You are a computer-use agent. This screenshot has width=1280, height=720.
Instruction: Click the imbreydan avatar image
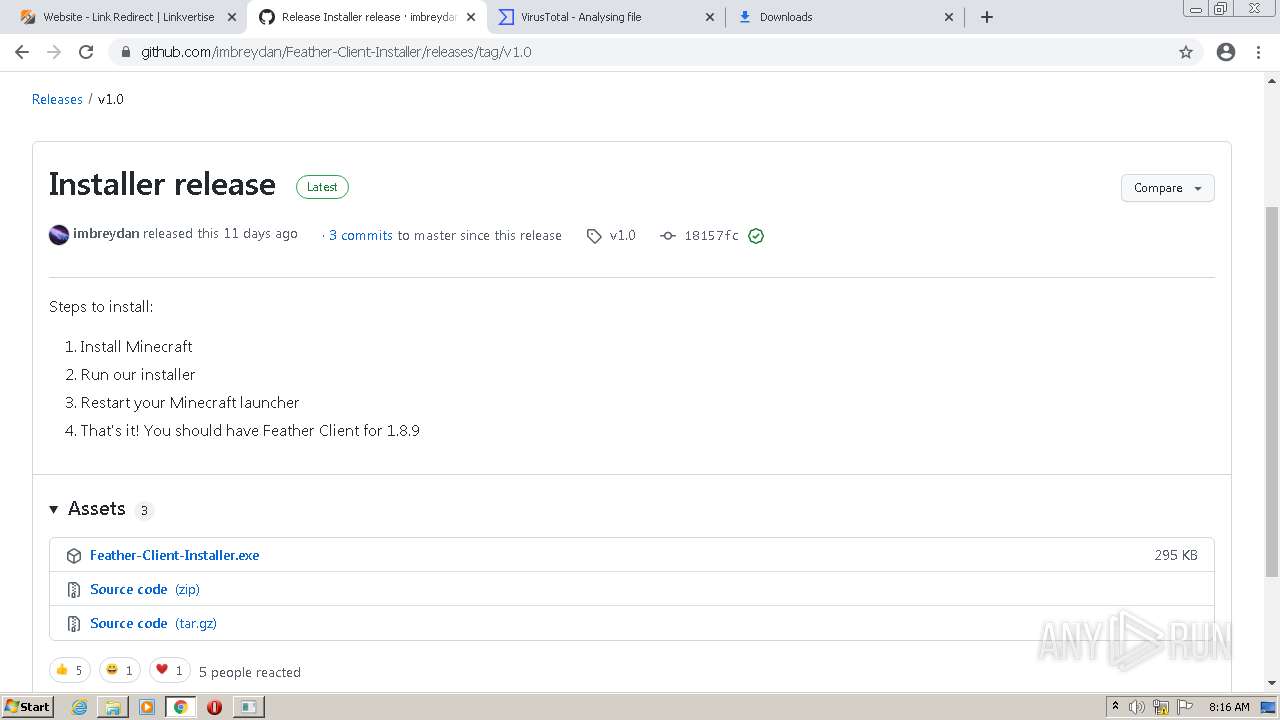pyautogui.click(x=59, y=235)
